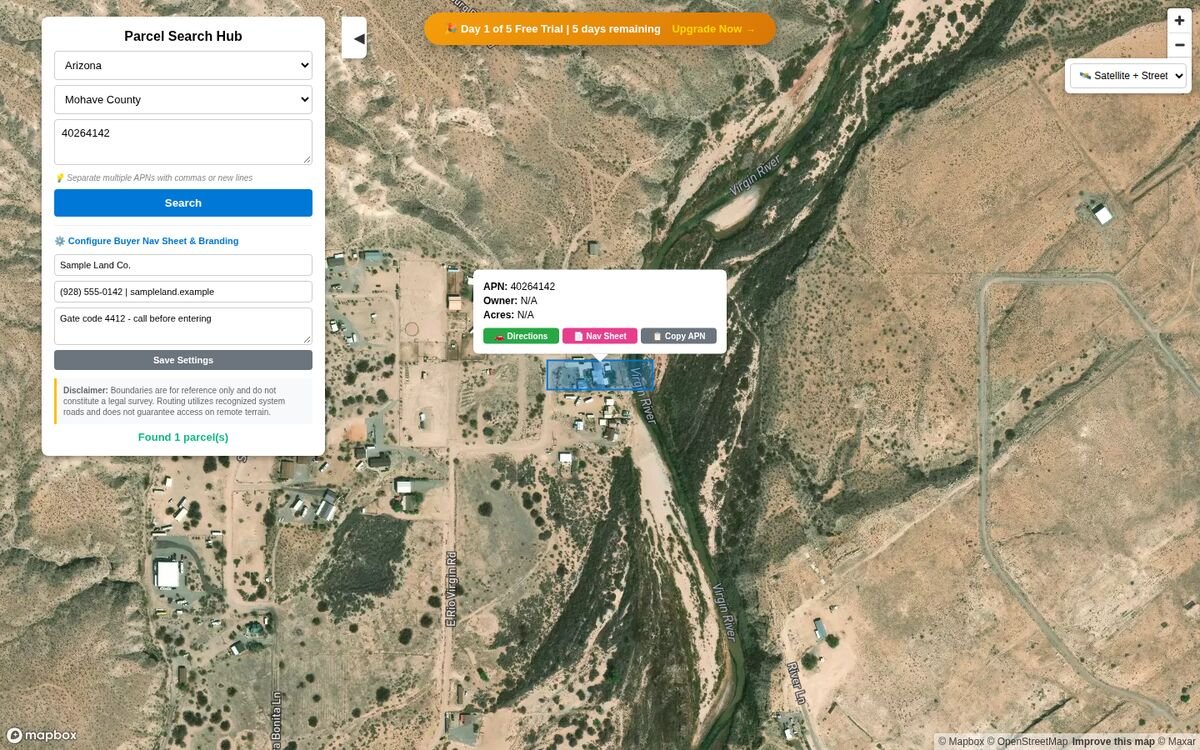
Task: Open the OpenStreetMap attribution link
Action: 1027,742
